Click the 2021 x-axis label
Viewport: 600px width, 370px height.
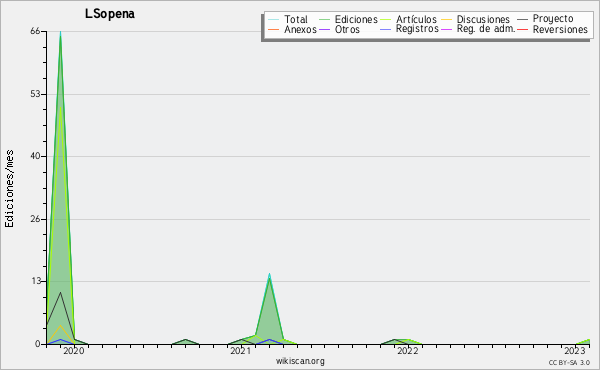[240, 351]
